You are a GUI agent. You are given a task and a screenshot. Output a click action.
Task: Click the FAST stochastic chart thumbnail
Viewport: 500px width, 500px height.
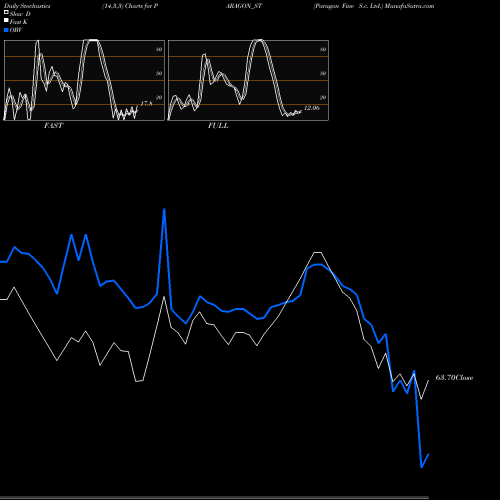(84, 80)
